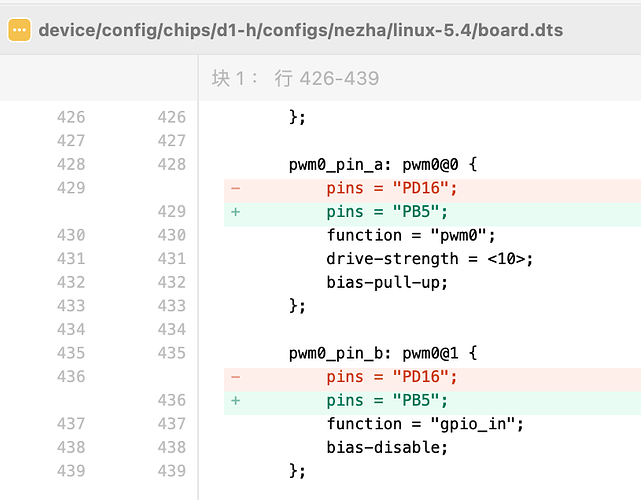Viewport: 641px width, 500px height.
Task: Click the plus marker on added line 436
Action: click(235, 400)
